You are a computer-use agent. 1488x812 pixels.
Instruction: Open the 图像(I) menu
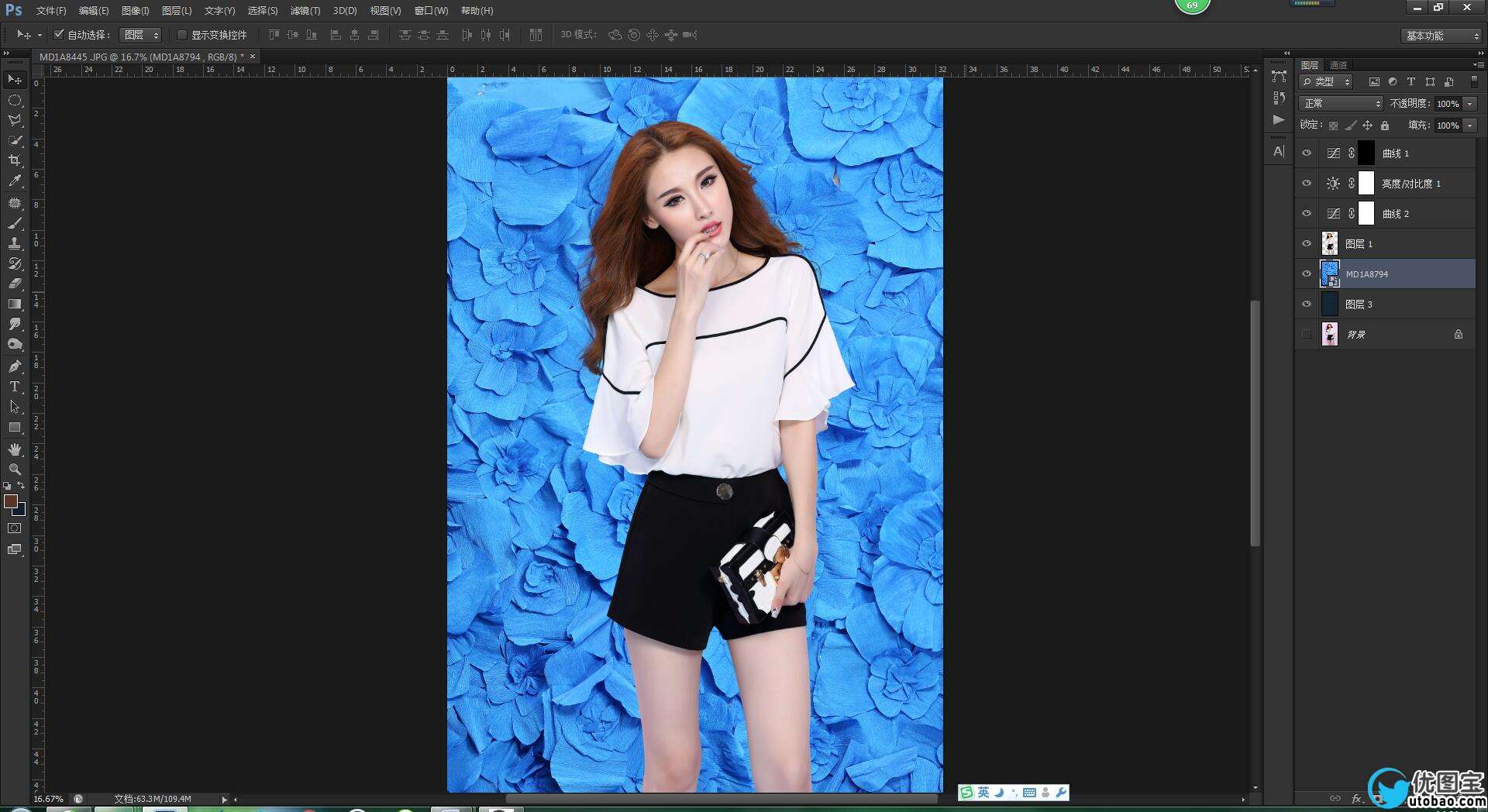[x=135, y=11]
